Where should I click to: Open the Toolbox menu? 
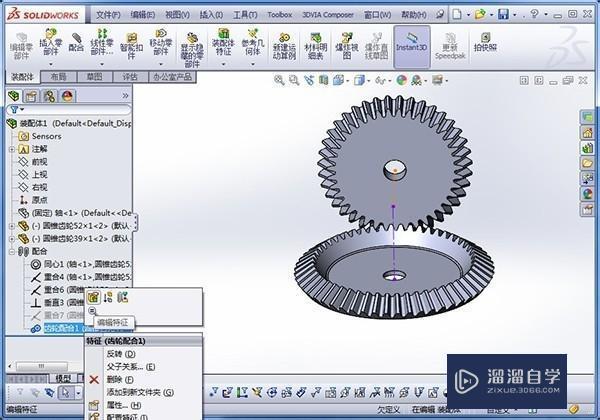pos(280,15)
